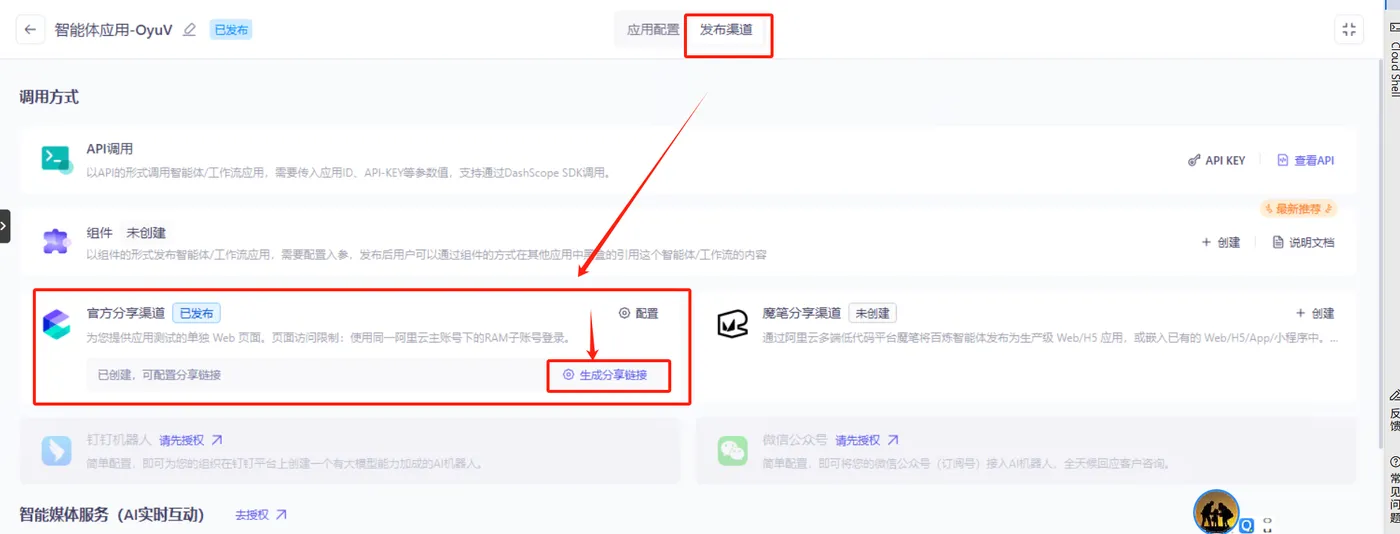Click 生成分享链接
The height and width of the screenshot is (534, 1400).
point(605,375)
